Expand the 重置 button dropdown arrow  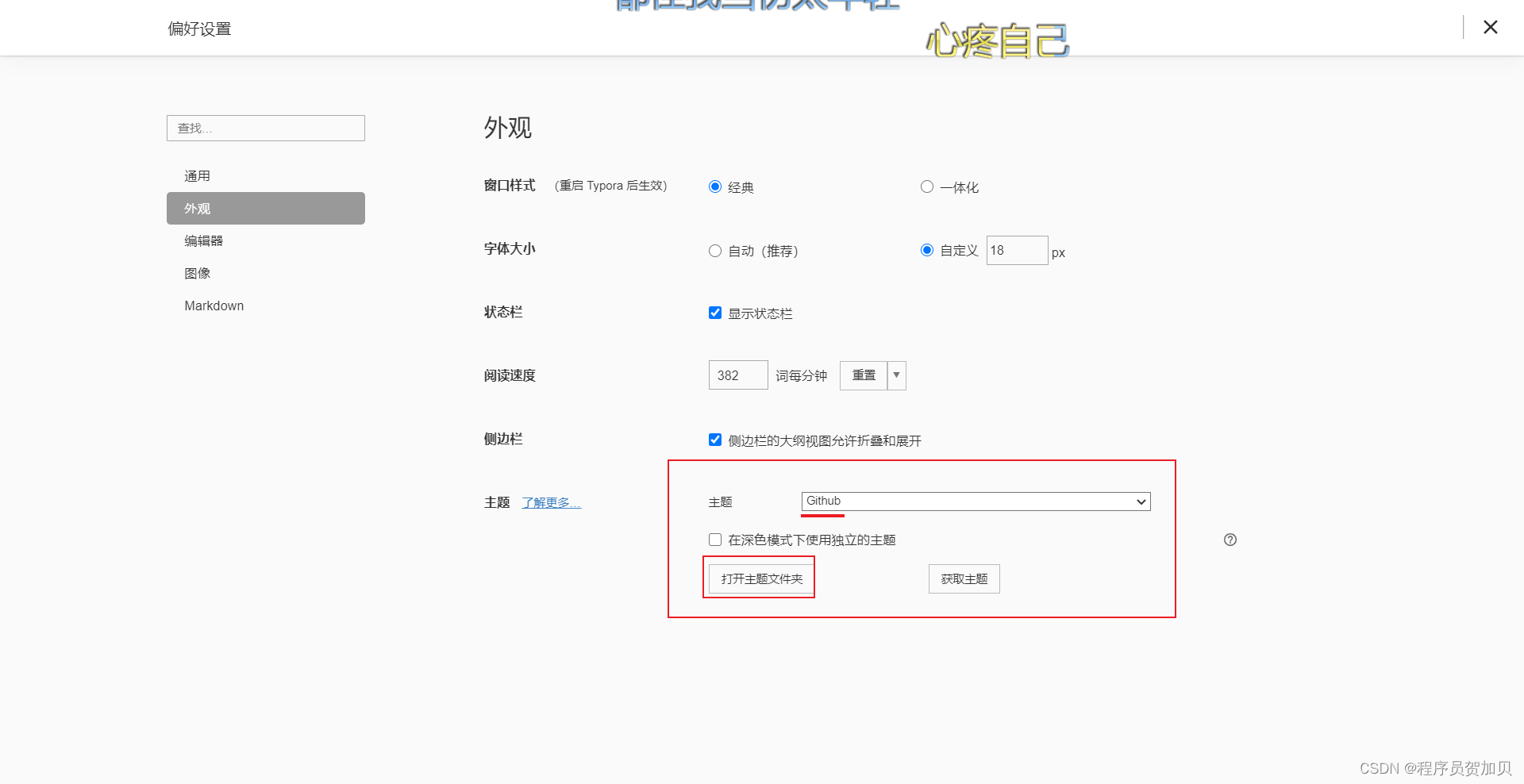[x=897, y=375]
